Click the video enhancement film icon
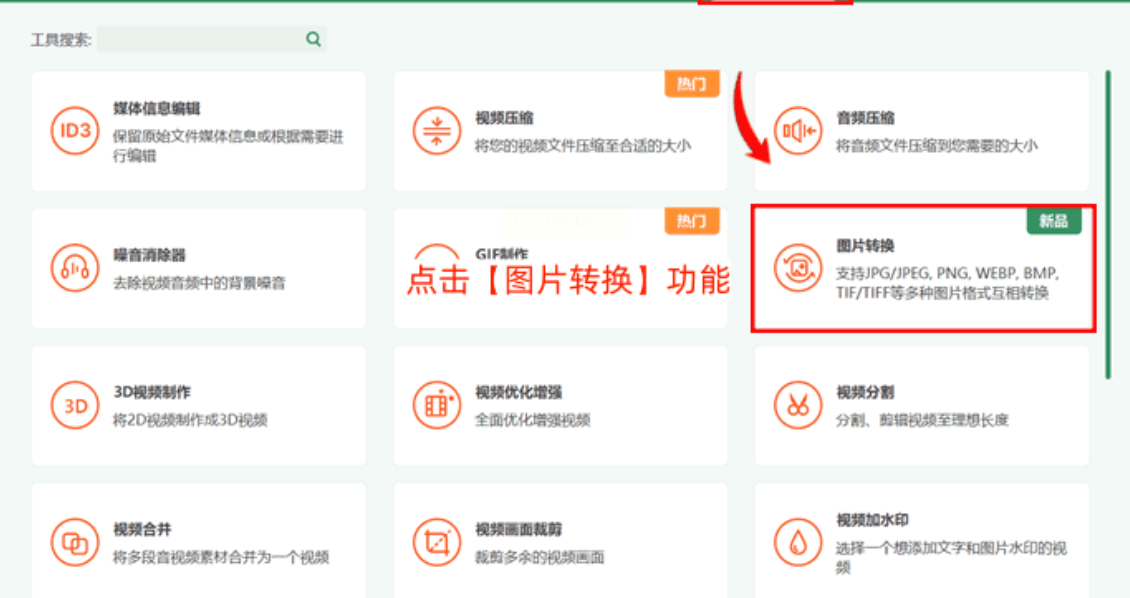This screenshot has width=1130, height=598. click(x=437, y=406)
